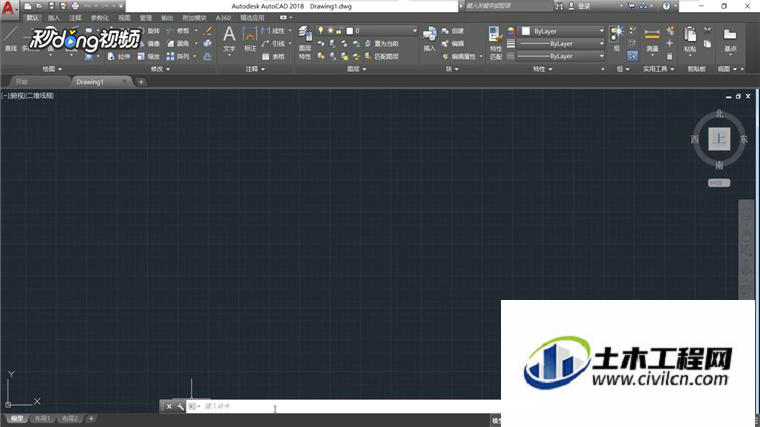Image resolution: width=760 pixels, height=427 pixels.
Task: Select the 直线 Line tool
Action: [11, 39]
